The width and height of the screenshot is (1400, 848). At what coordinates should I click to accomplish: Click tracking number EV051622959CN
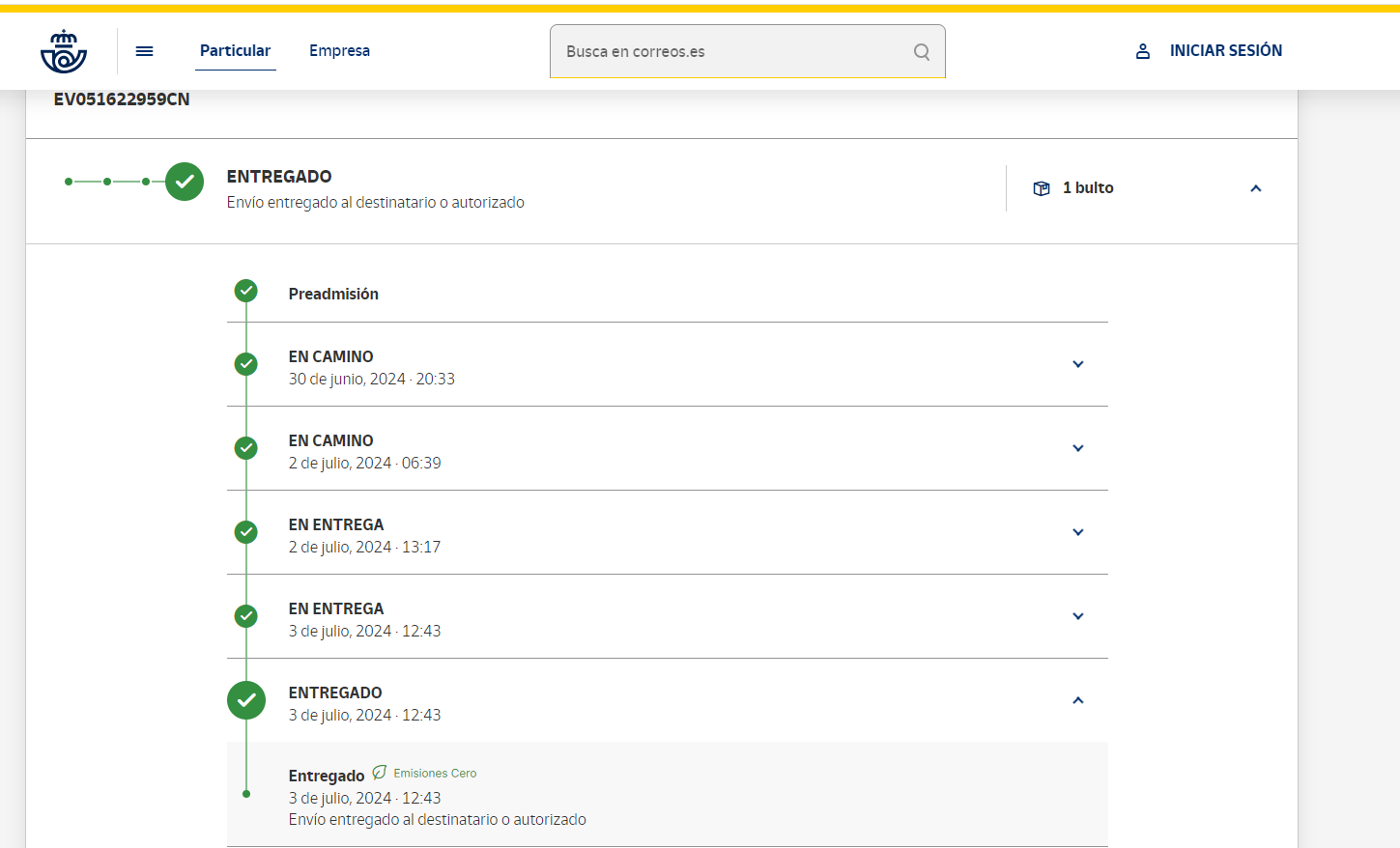point(122,99)
